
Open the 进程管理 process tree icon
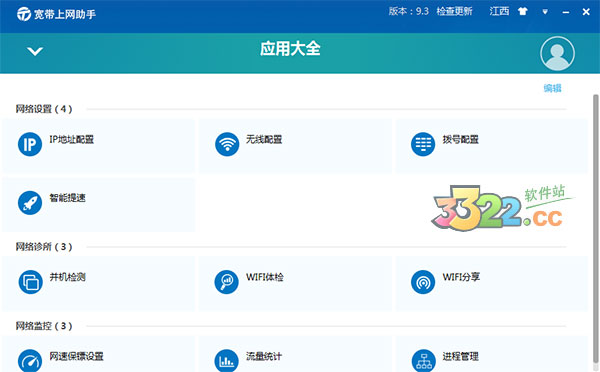pos(424,361)
